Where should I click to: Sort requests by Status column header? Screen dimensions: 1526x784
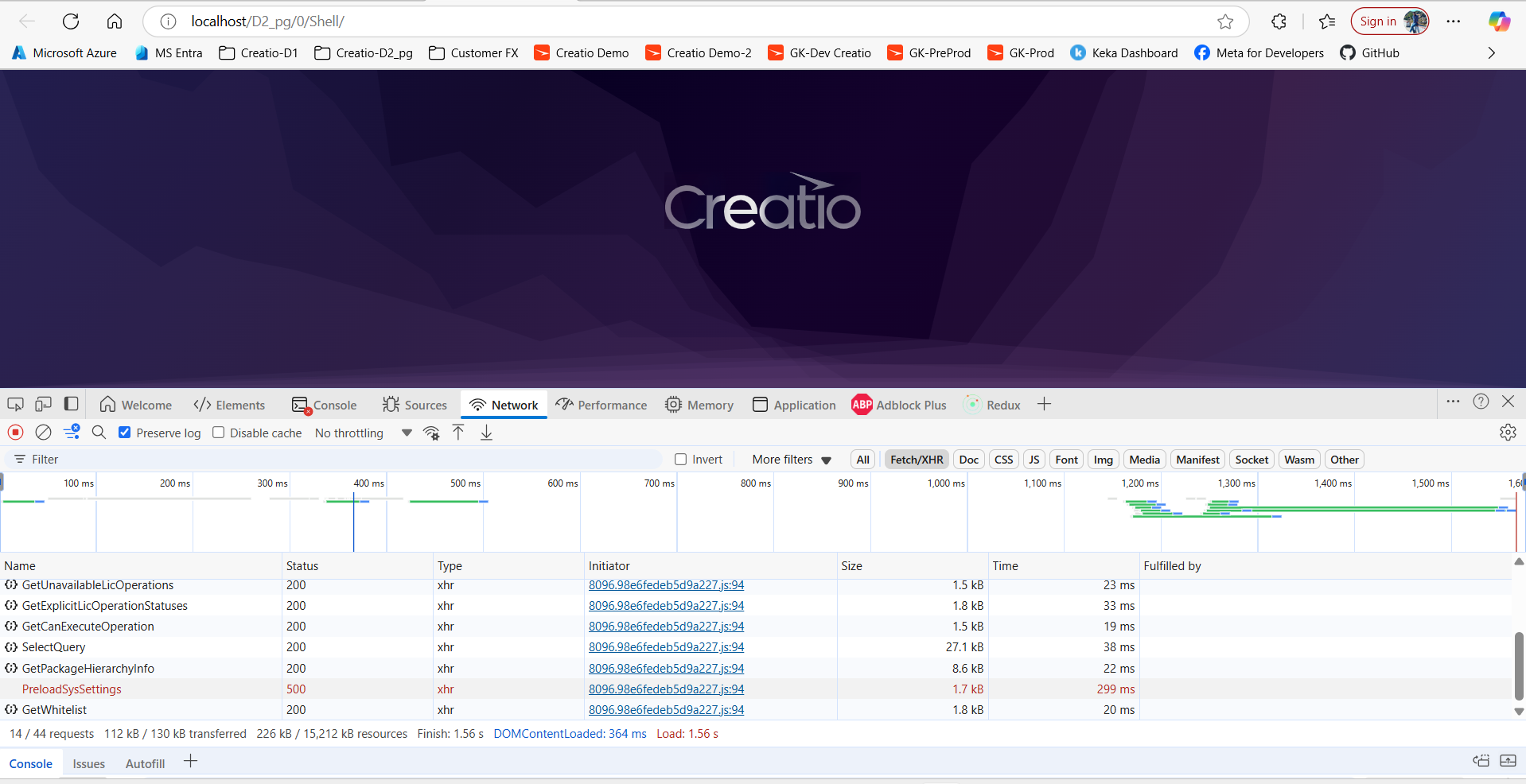click(357, 566)
